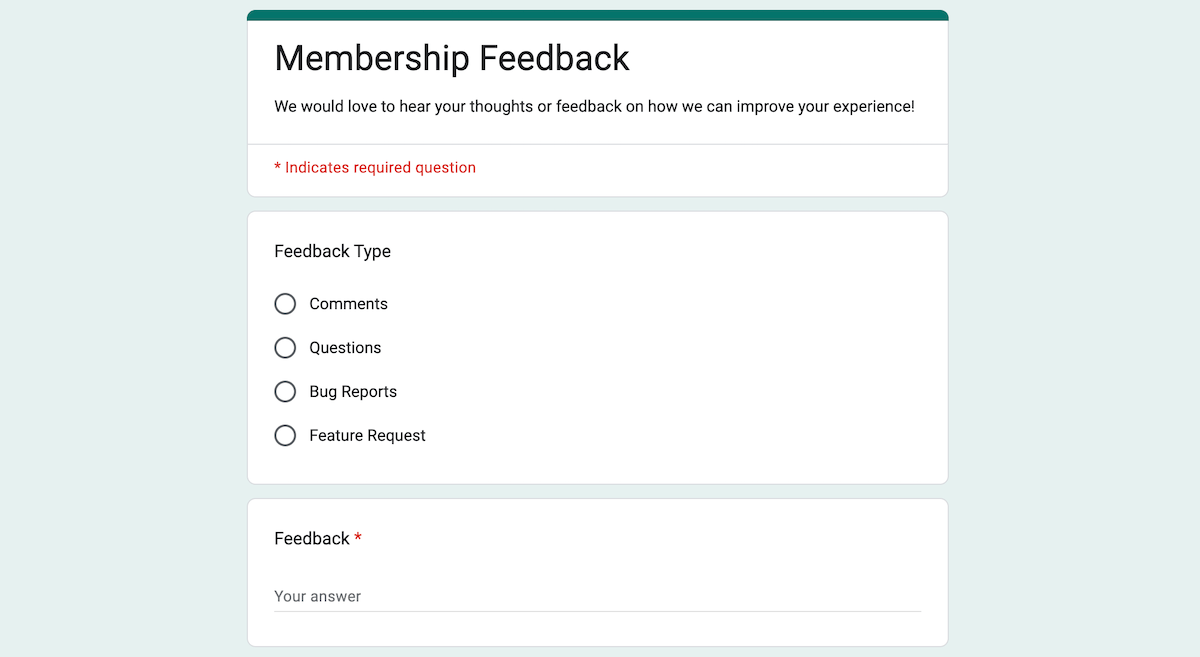Pick the Bug Reports radio circle
This screenshot has height=657, width=1200.
[x=285, y=392]
